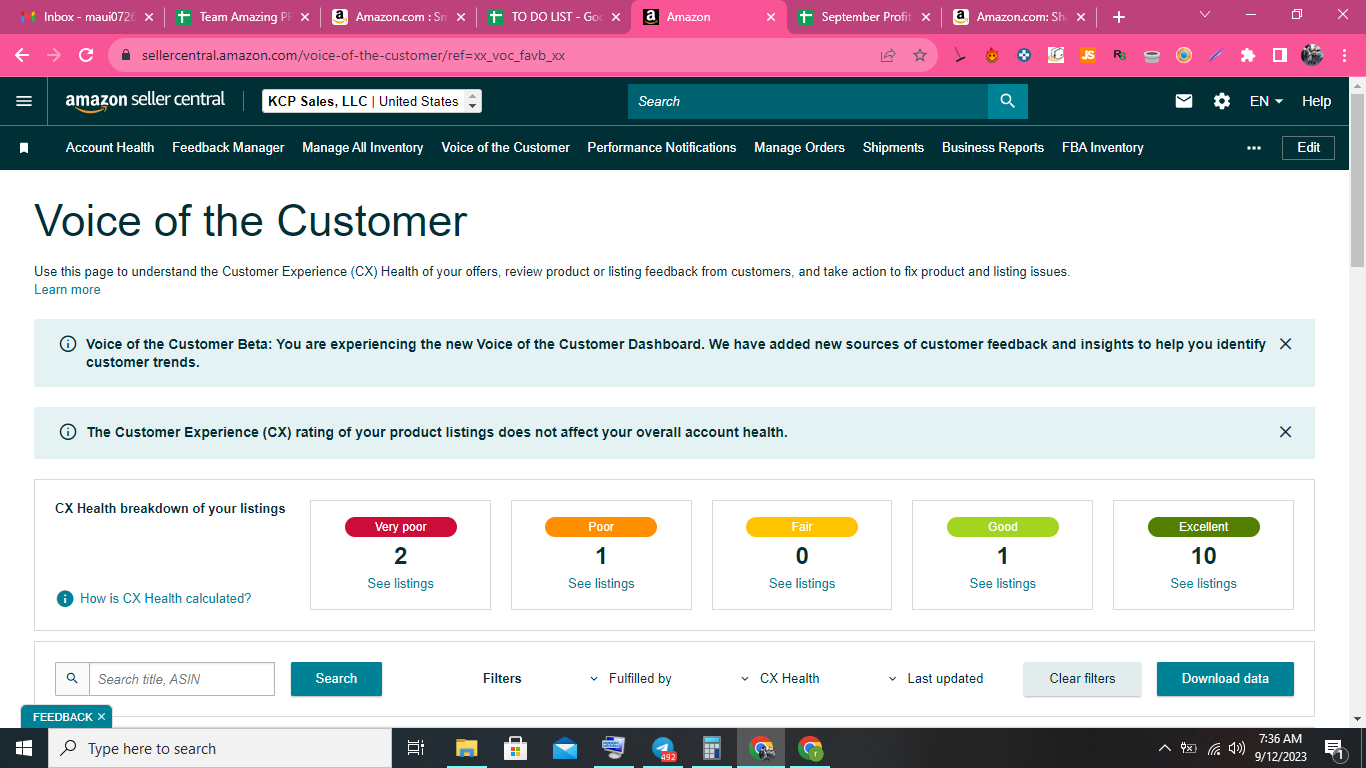This screenshot has width=1366, height=768.
Task: Click the Hola flame extension icon
Action: (992, 56)
